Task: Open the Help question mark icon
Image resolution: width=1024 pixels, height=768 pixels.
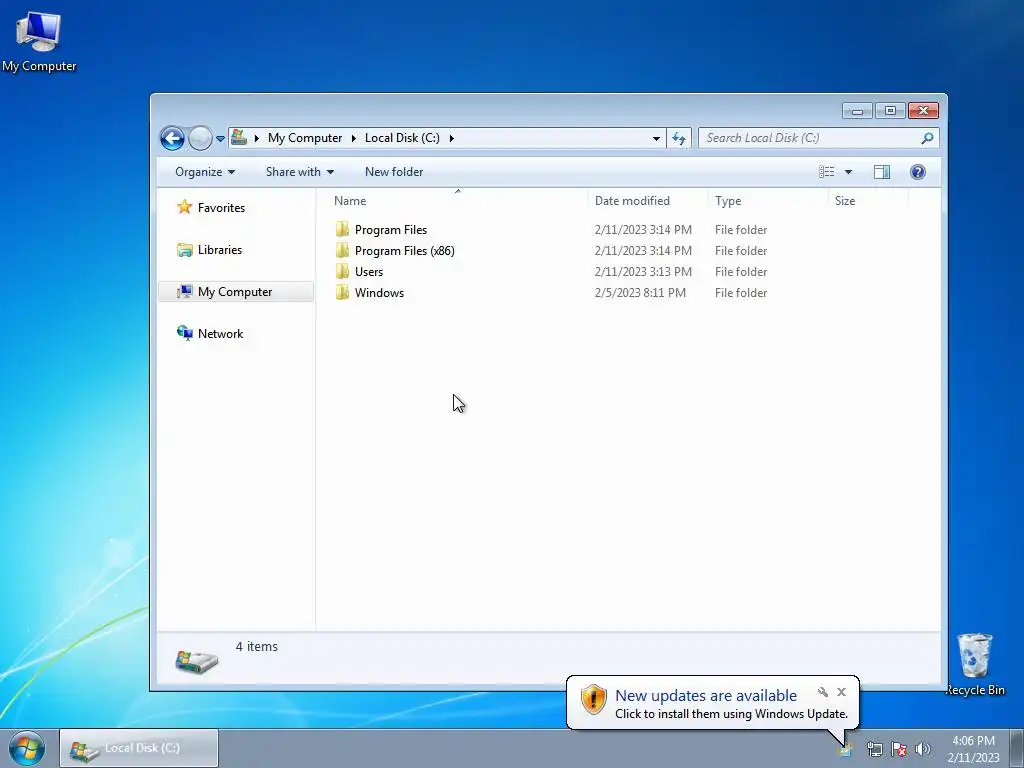Action: point(918,172)
